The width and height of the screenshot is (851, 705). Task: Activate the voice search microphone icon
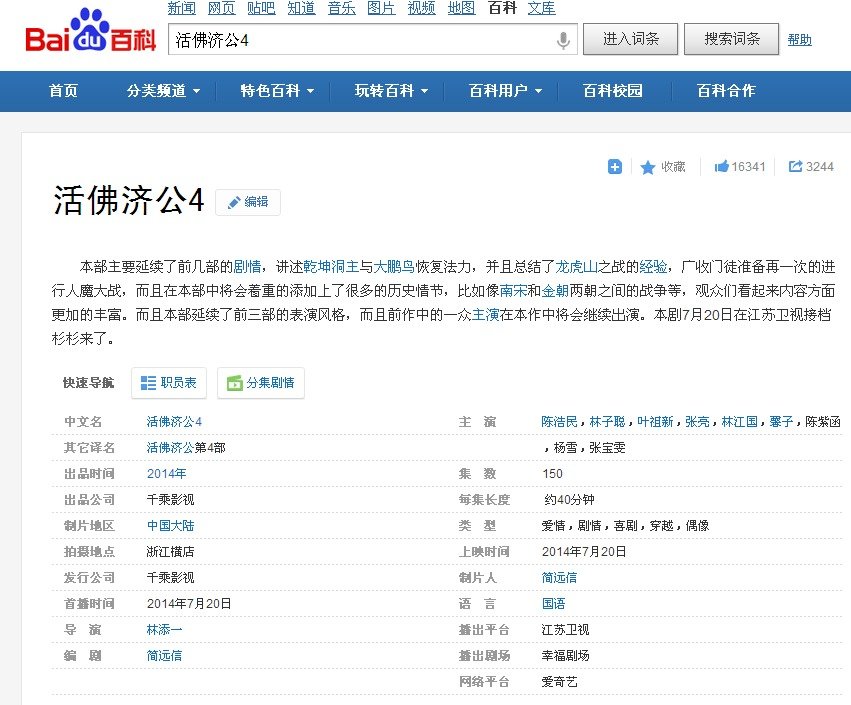coord(562,40)
